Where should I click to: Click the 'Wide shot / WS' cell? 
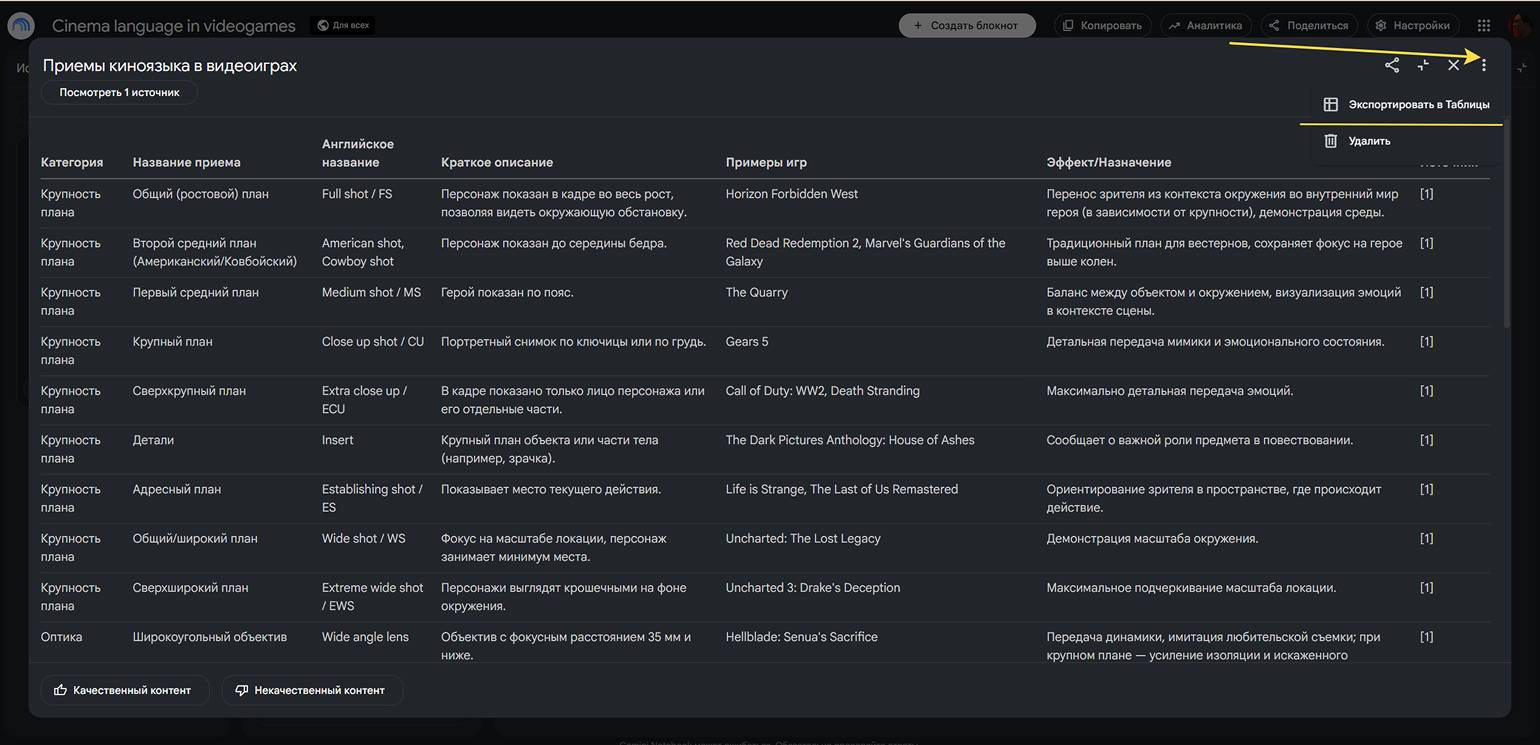click(364, 538)
